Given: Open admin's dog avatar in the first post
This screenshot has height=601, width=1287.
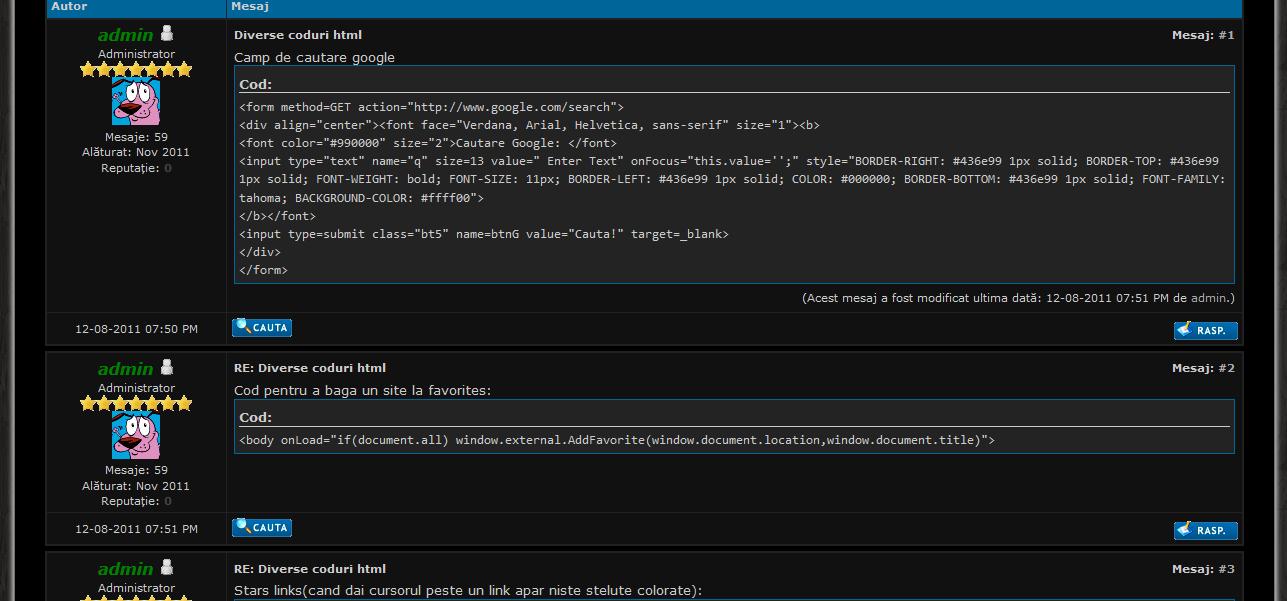Looking at the screenshot, I should click(x=136, y=102).
